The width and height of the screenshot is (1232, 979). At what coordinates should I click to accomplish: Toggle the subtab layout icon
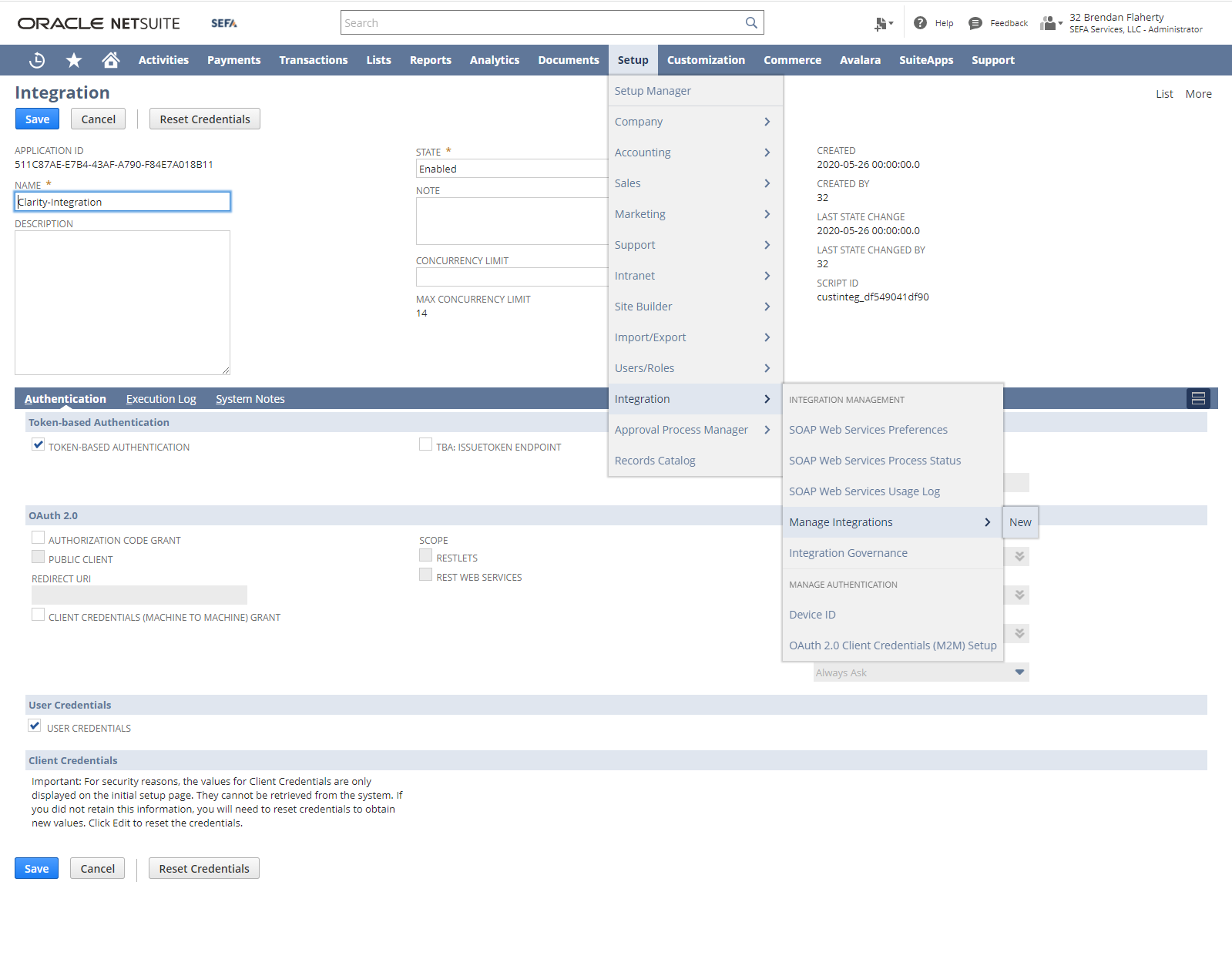[x=1198, y=398]
